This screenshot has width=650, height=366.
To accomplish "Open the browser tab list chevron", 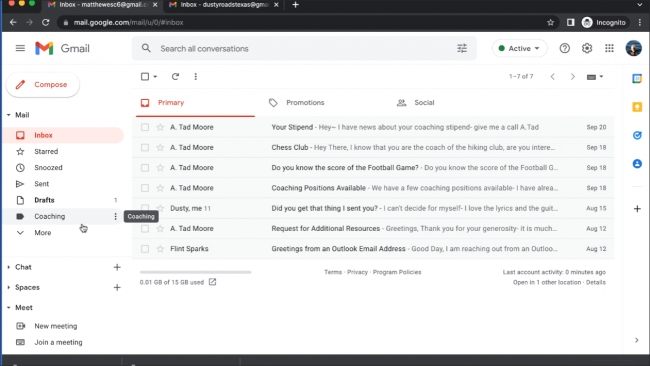I will [640, 5].
